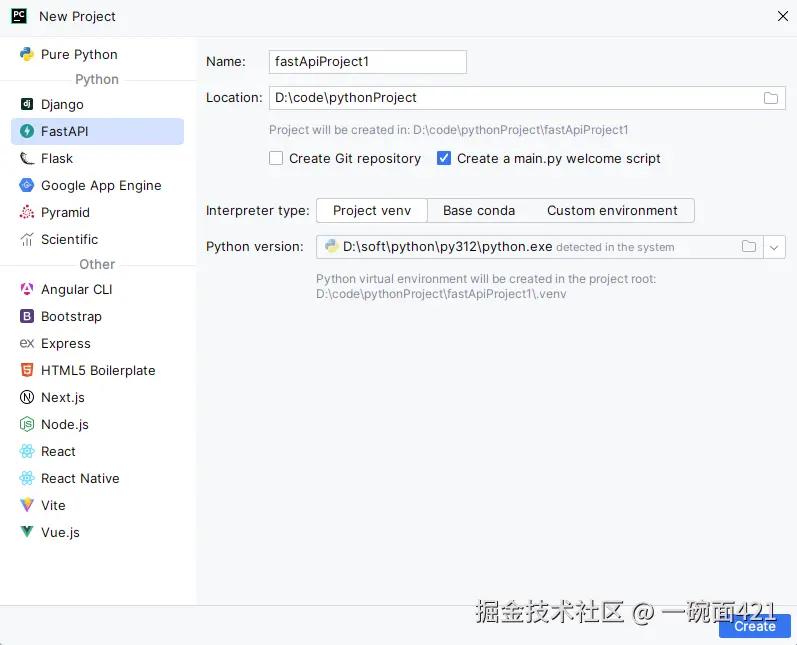Viewport: 797px width, 645px height.
Task: Browse for project location folder
Action: click(771, 98)
